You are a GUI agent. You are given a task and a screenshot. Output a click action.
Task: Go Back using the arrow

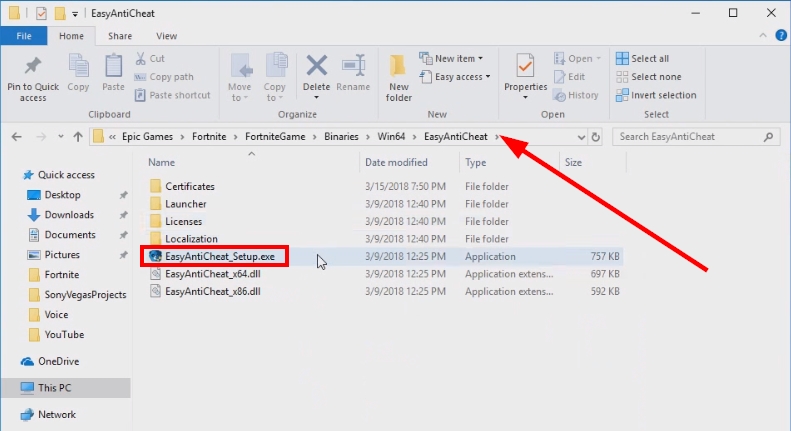pos(17,137)
